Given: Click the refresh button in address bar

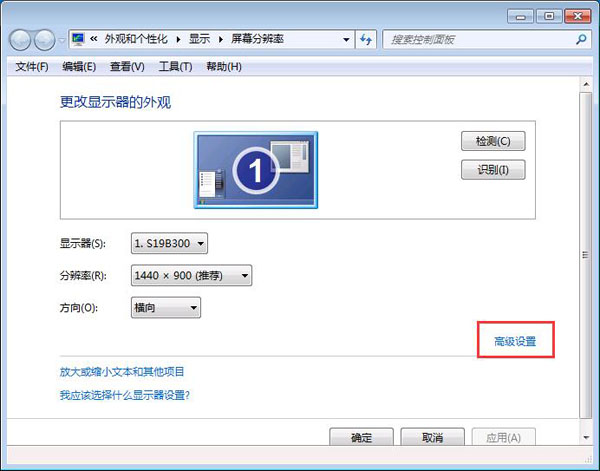Looking at the screenshot, I should click(x=366, y=39).
